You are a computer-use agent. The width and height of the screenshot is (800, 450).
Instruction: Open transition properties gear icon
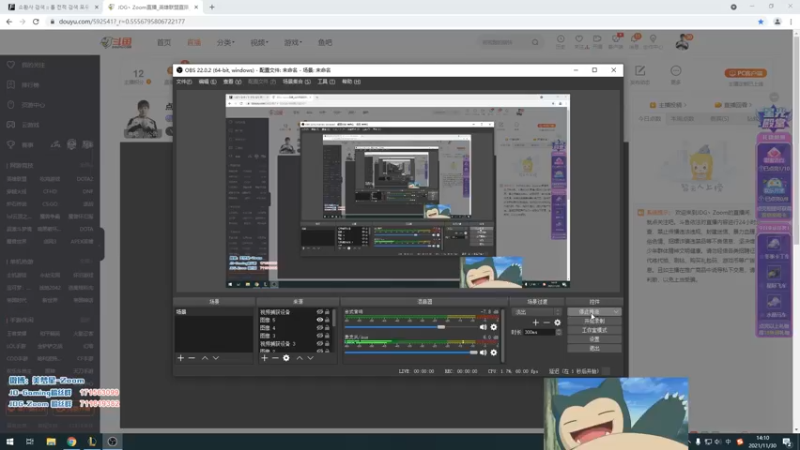pyautogui.click(x=557, y=322)
